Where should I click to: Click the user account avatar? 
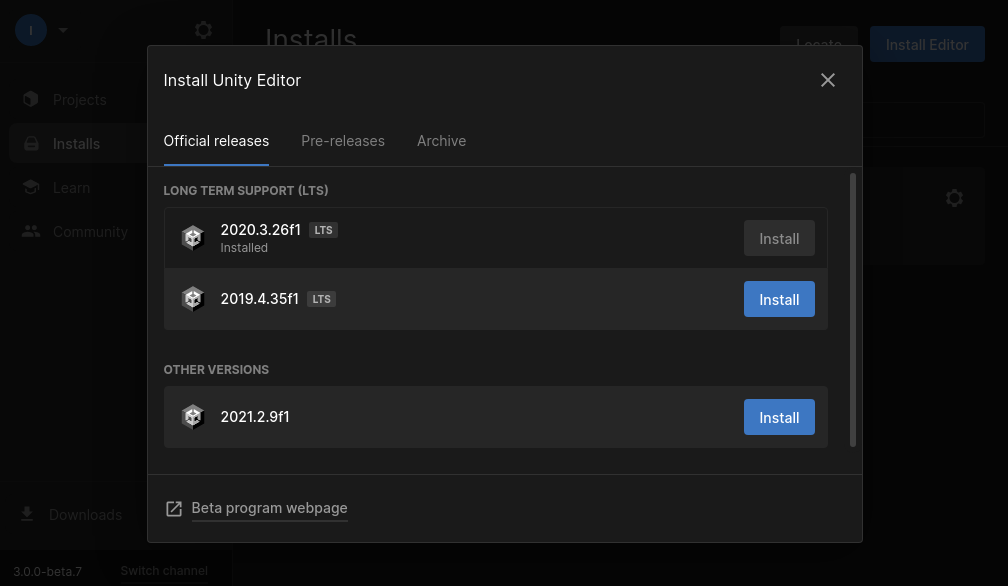(x=31, y=30)
